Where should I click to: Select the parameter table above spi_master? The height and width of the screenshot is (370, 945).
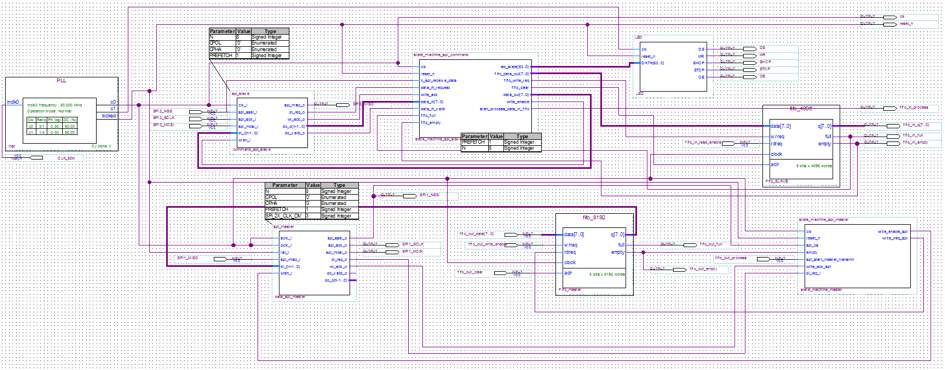point(312,201)
